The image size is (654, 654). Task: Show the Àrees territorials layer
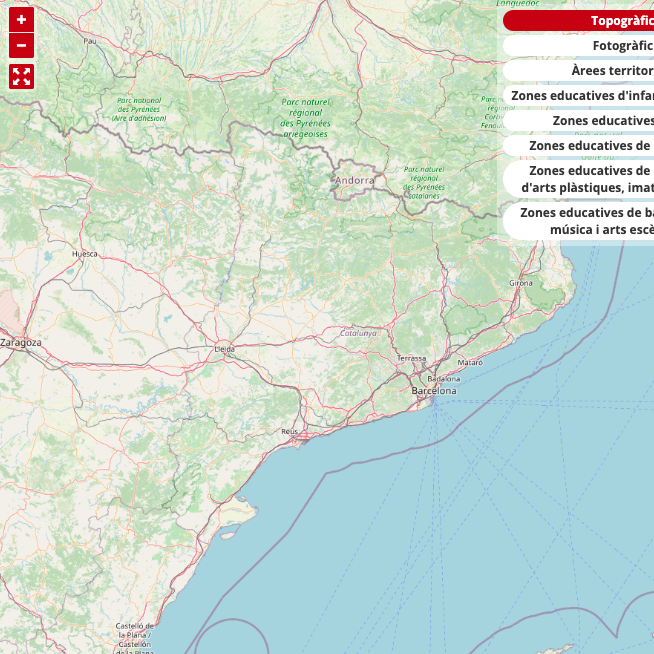tap(580, 70)
